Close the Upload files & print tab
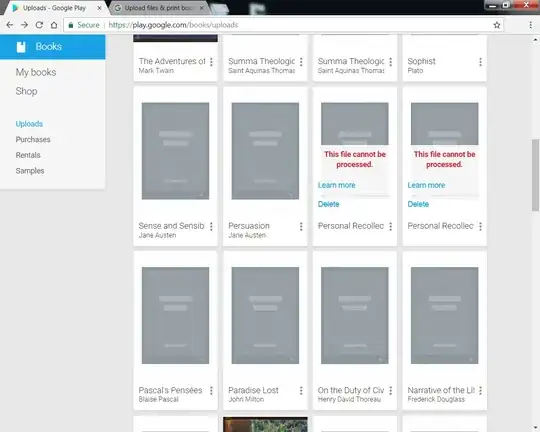The height and width of the screenshot is (432, 540). coord(202,8)
